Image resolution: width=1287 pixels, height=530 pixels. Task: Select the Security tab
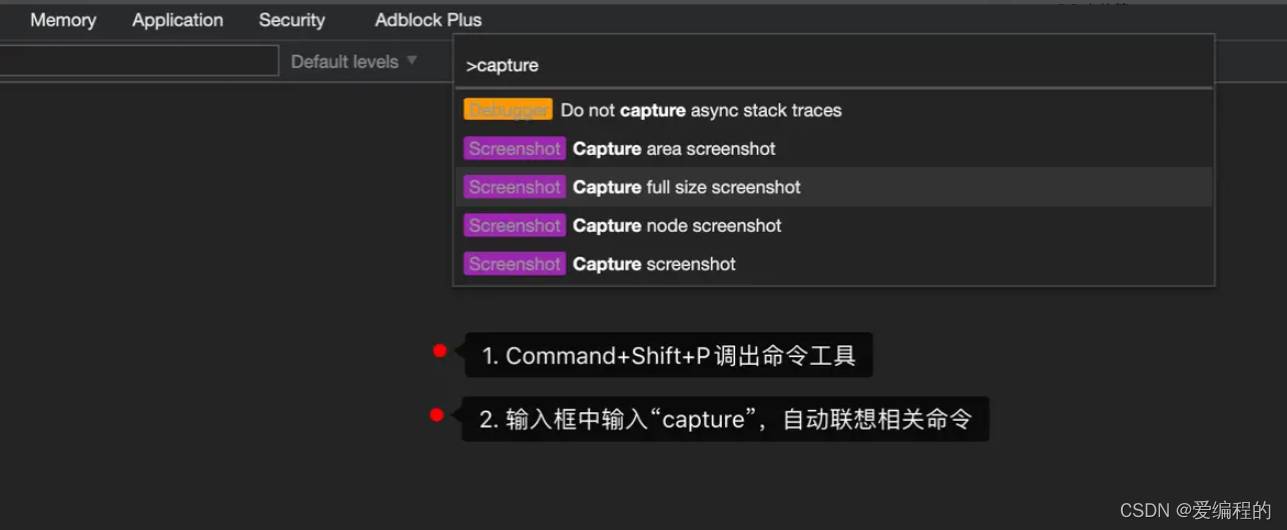tap(291, 20)
